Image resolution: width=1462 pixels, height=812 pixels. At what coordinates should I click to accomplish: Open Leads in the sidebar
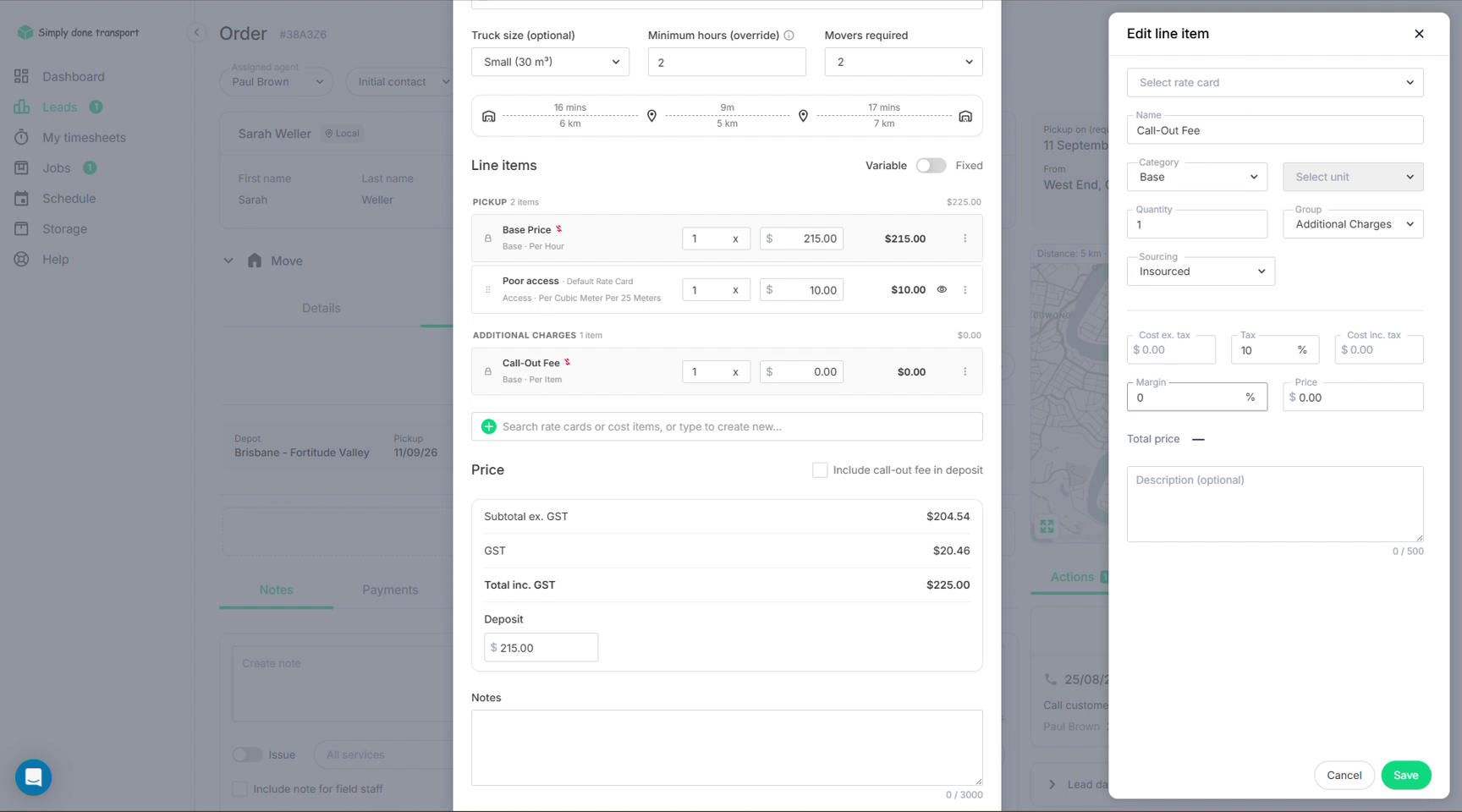click(59, 107)
